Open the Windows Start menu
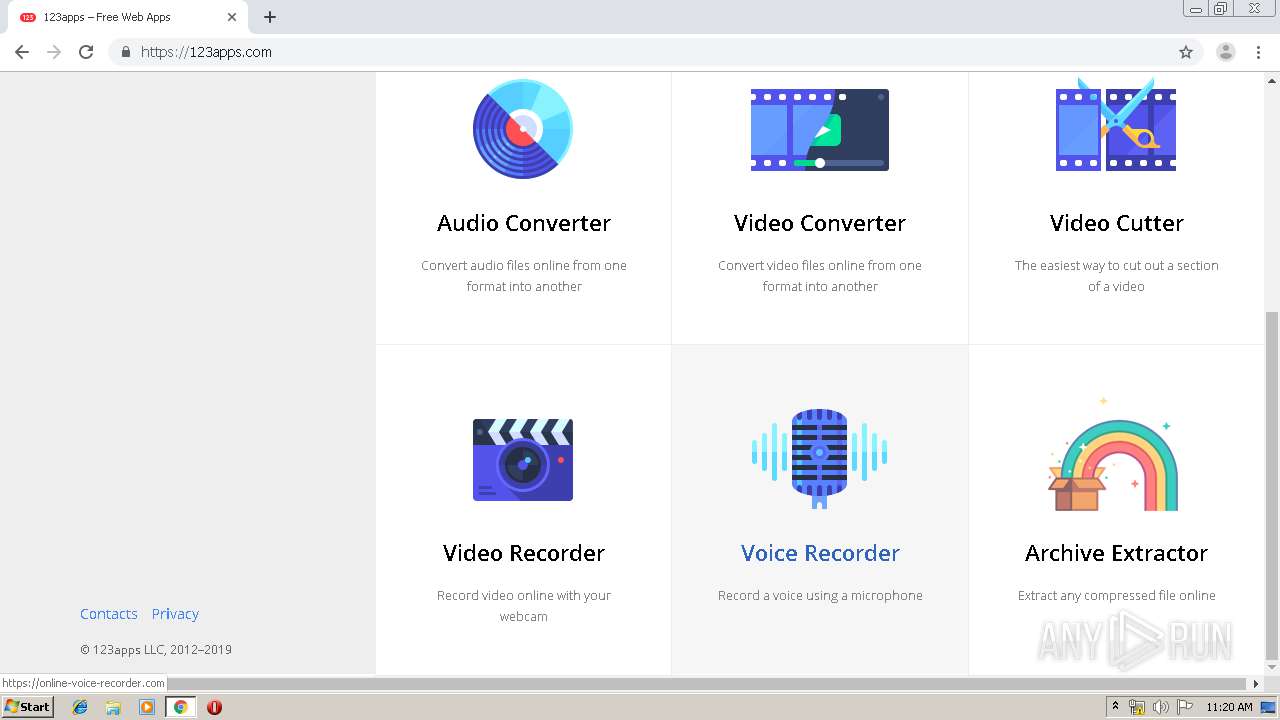1280x720 pixels. click(x=27, y=707)
